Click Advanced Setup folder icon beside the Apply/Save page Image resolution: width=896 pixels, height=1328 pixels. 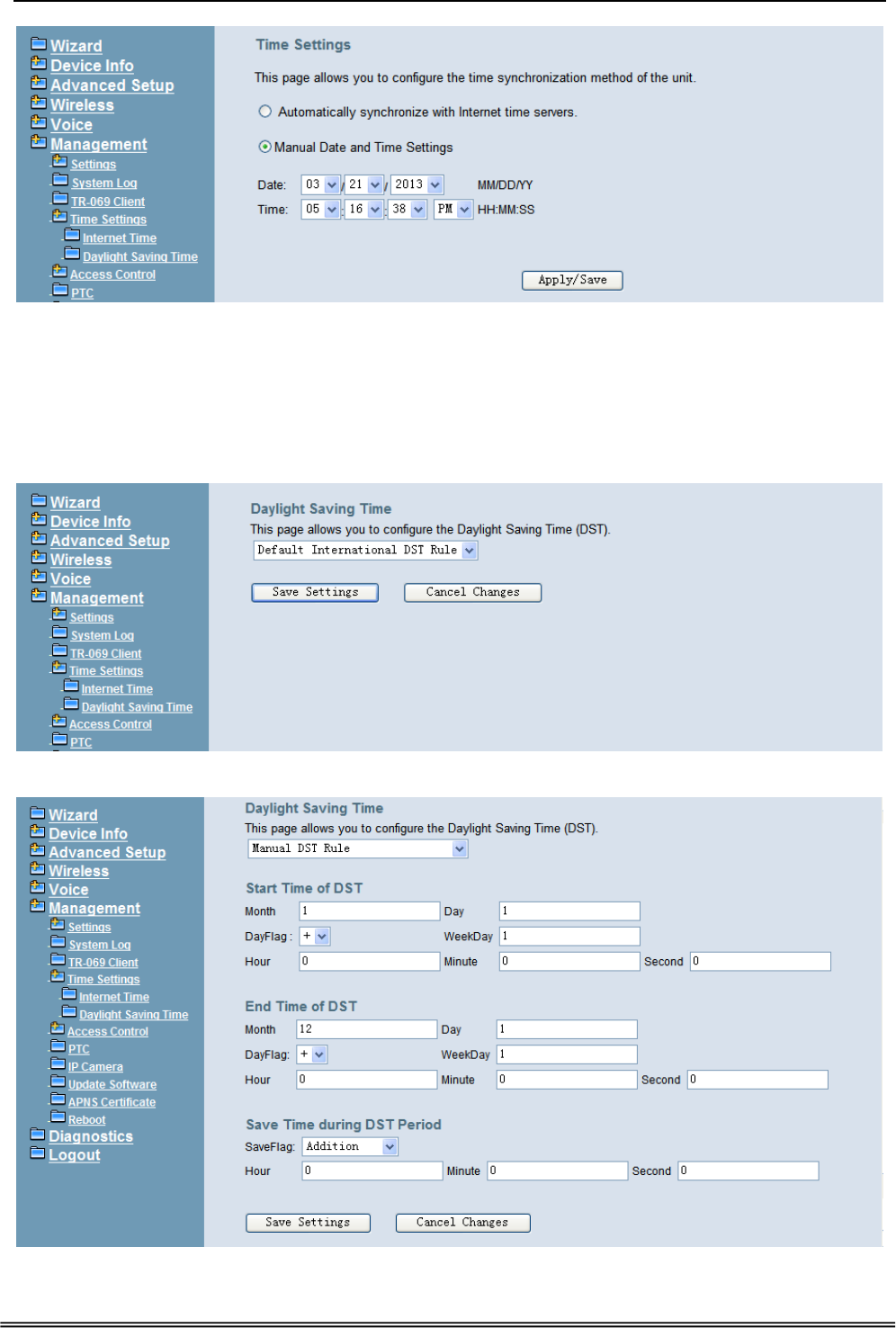pos(39,83)
